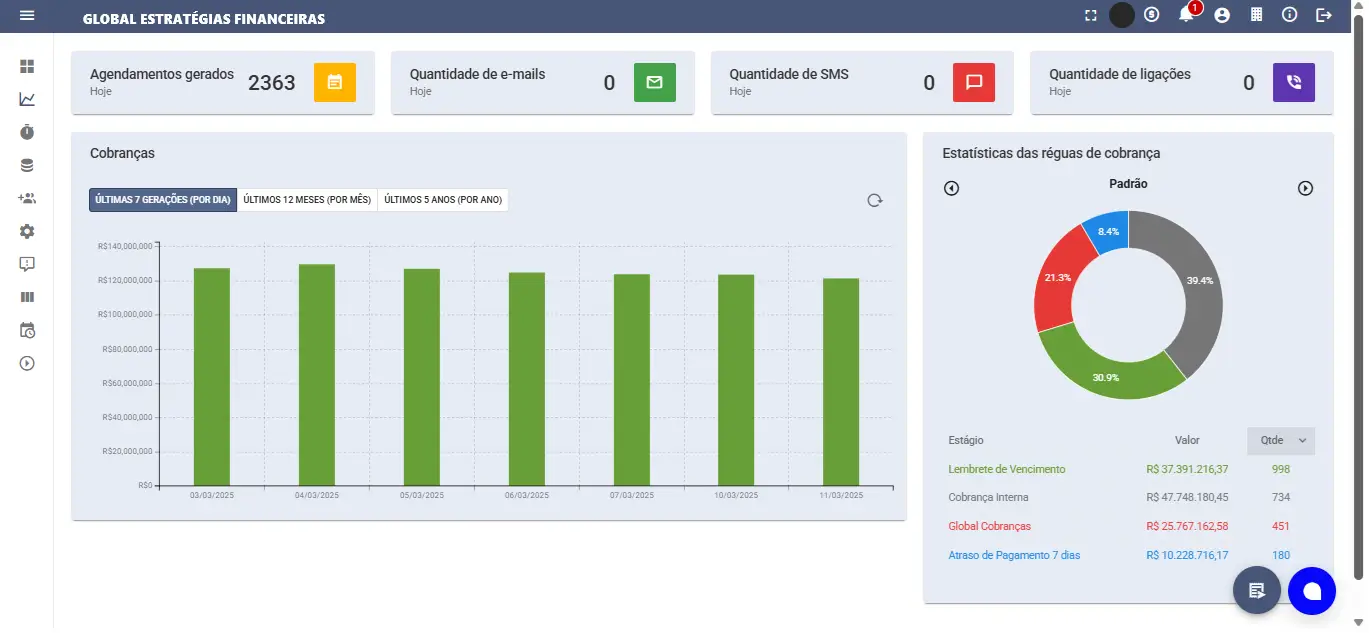
Task: Open the blue chat bubble button
Action: (x=1311, y=590)
